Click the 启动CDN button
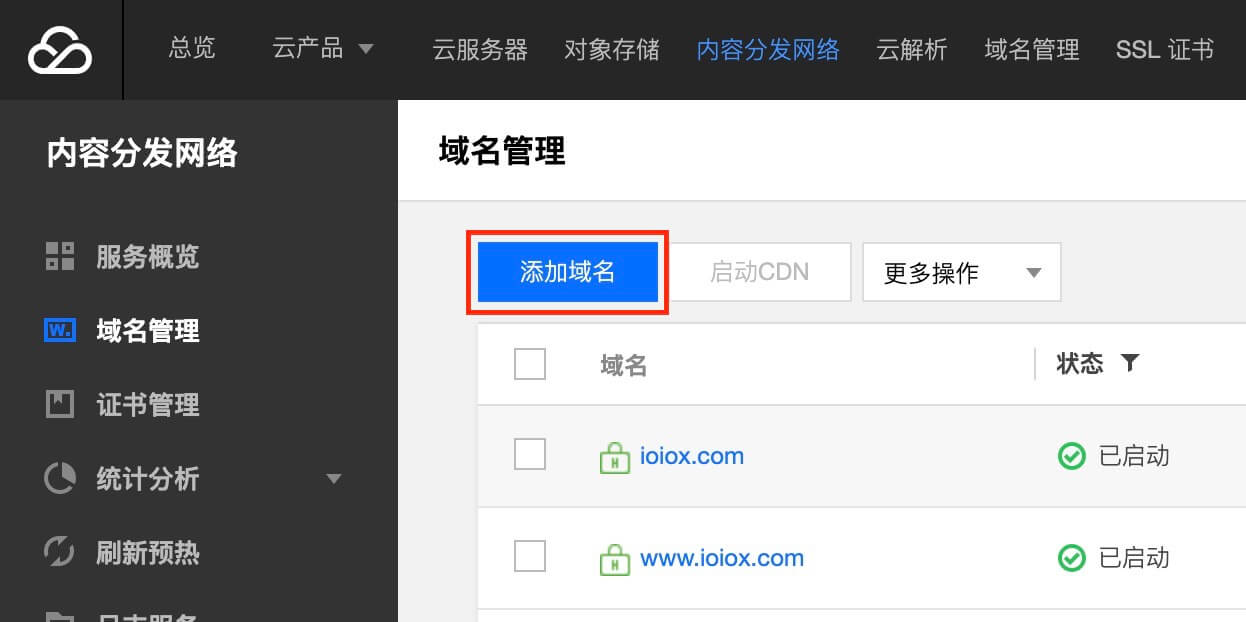1246x622 pixels. (759, 272)
